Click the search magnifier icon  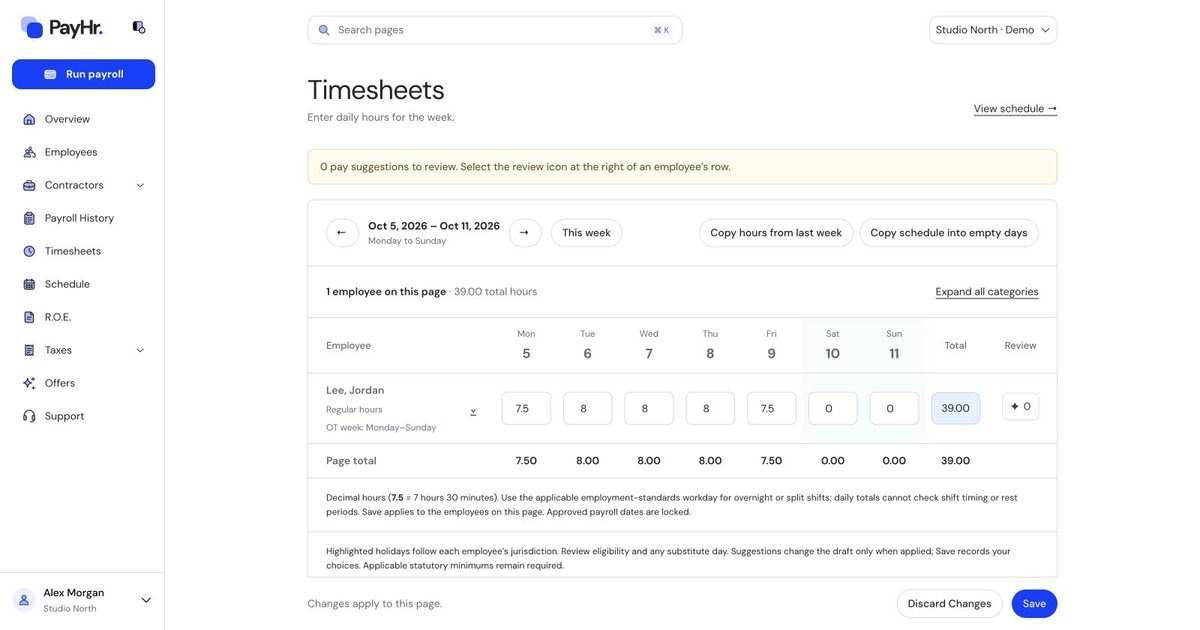324,30
